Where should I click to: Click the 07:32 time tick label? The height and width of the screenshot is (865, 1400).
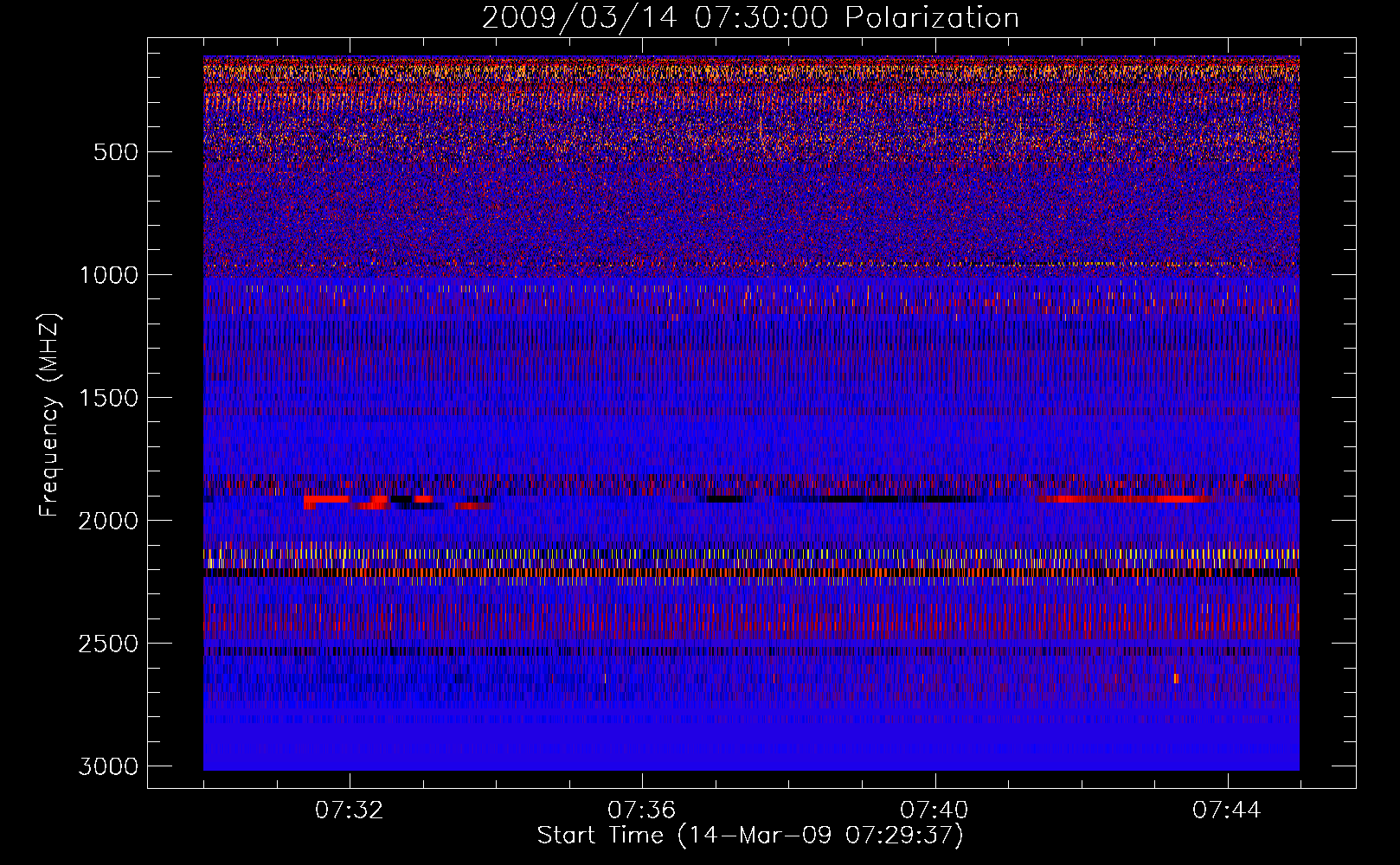click(350, 811)
